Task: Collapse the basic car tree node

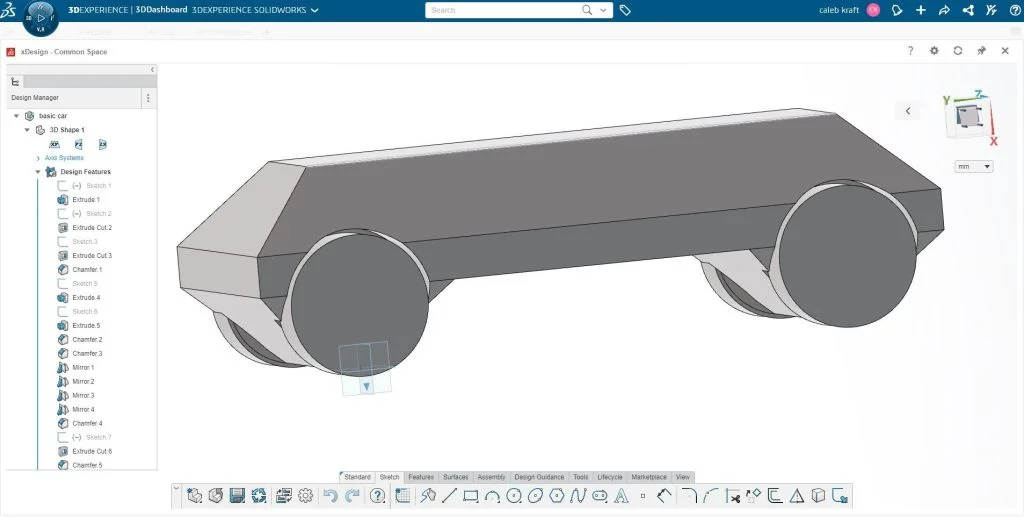Action: [x=16, y=116]
